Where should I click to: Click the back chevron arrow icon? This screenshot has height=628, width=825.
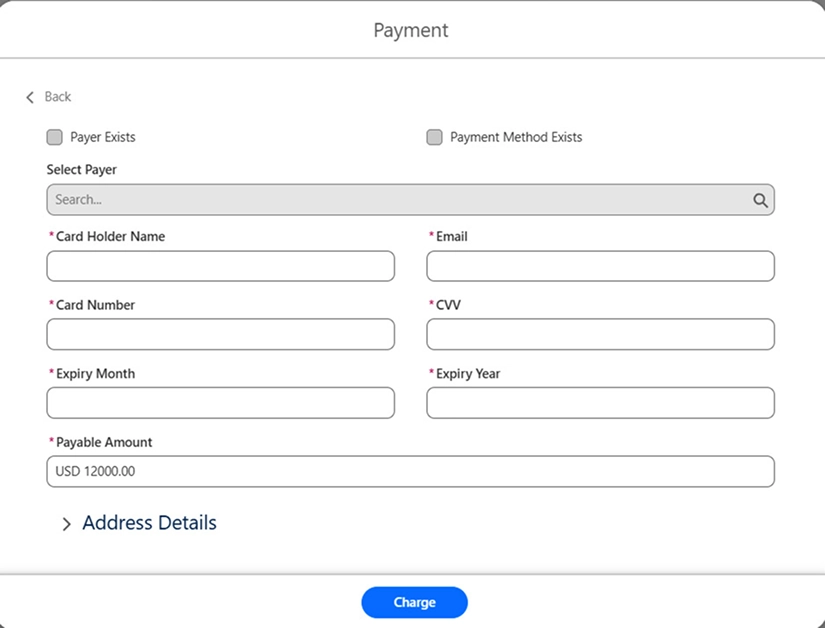click(30, 97)
